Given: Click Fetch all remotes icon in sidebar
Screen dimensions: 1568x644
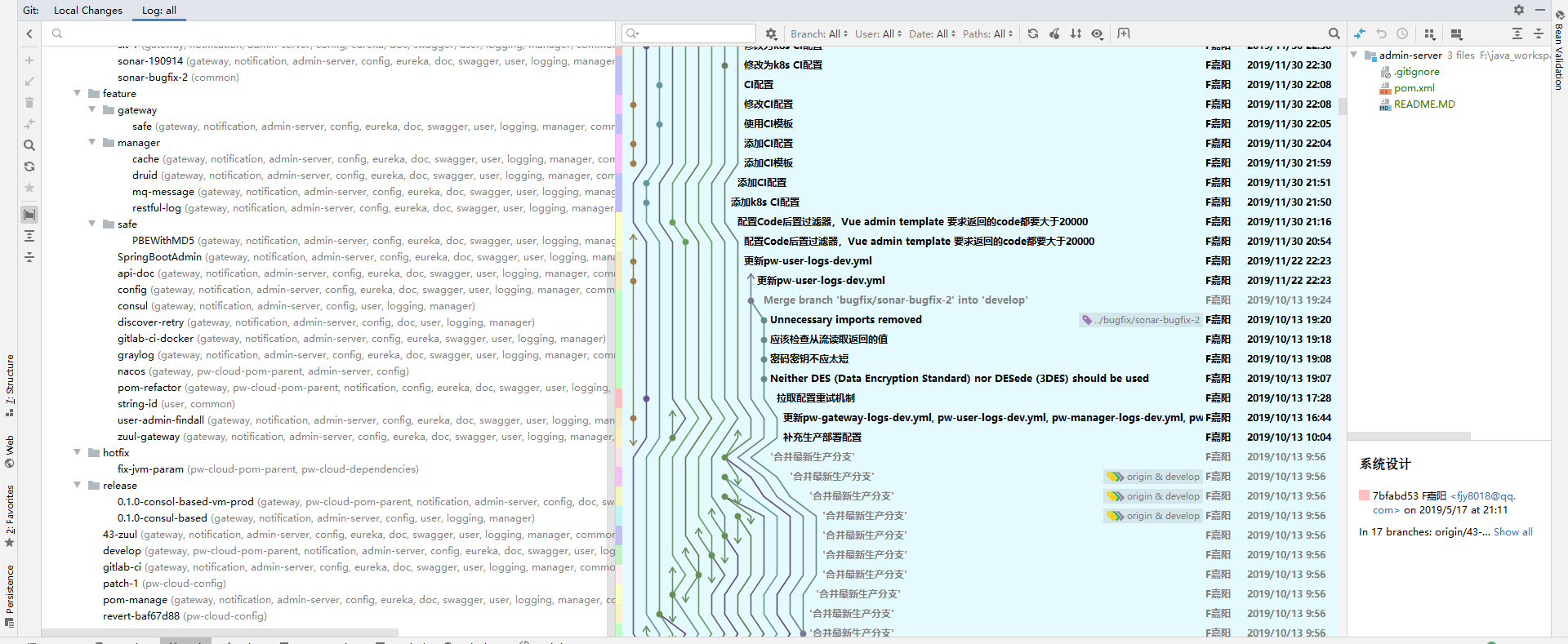Looking at the screenshot, I should [29, 167].
